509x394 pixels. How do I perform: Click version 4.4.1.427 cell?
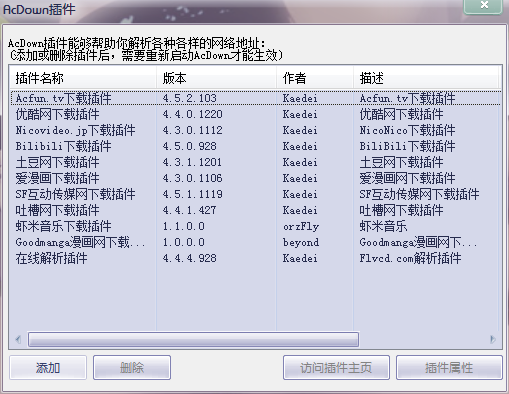[x=189, y=210]
